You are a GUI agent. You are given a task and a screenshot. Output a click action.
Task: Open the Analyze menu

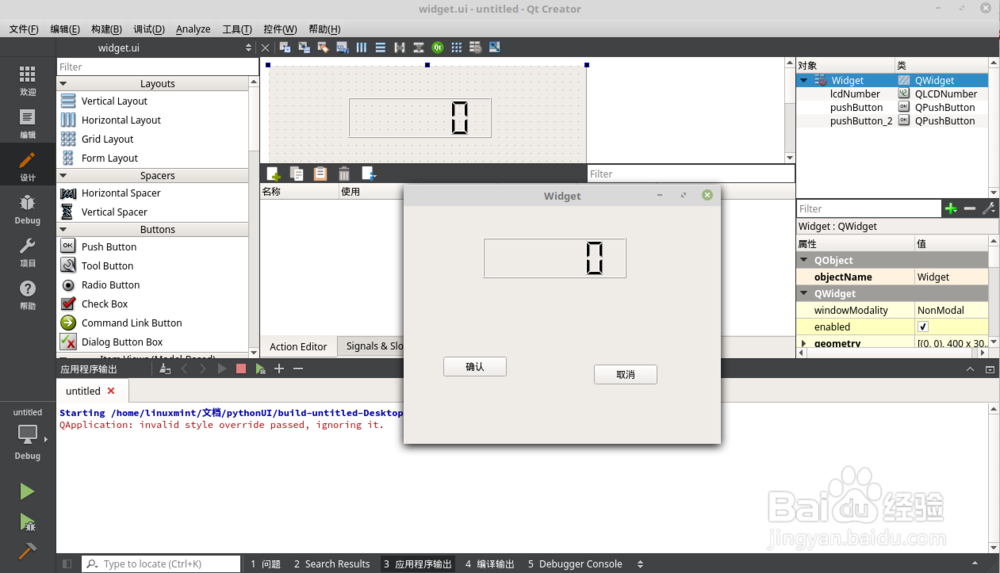pyautogui.click(x=193, y=29)
